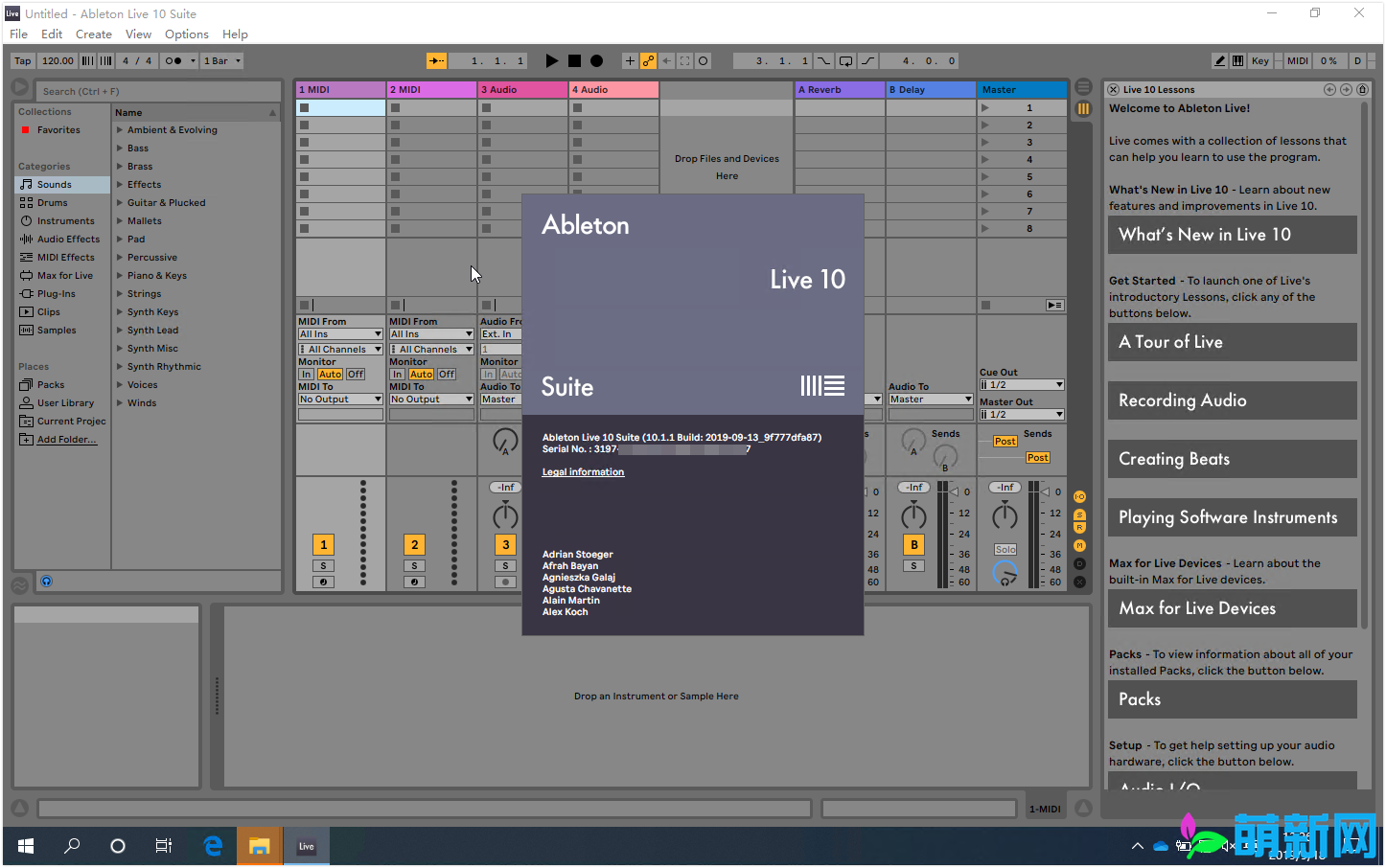1386x868 pixels.
Task: Toggle Automation Arm button
Action: (x=649, y=60)
